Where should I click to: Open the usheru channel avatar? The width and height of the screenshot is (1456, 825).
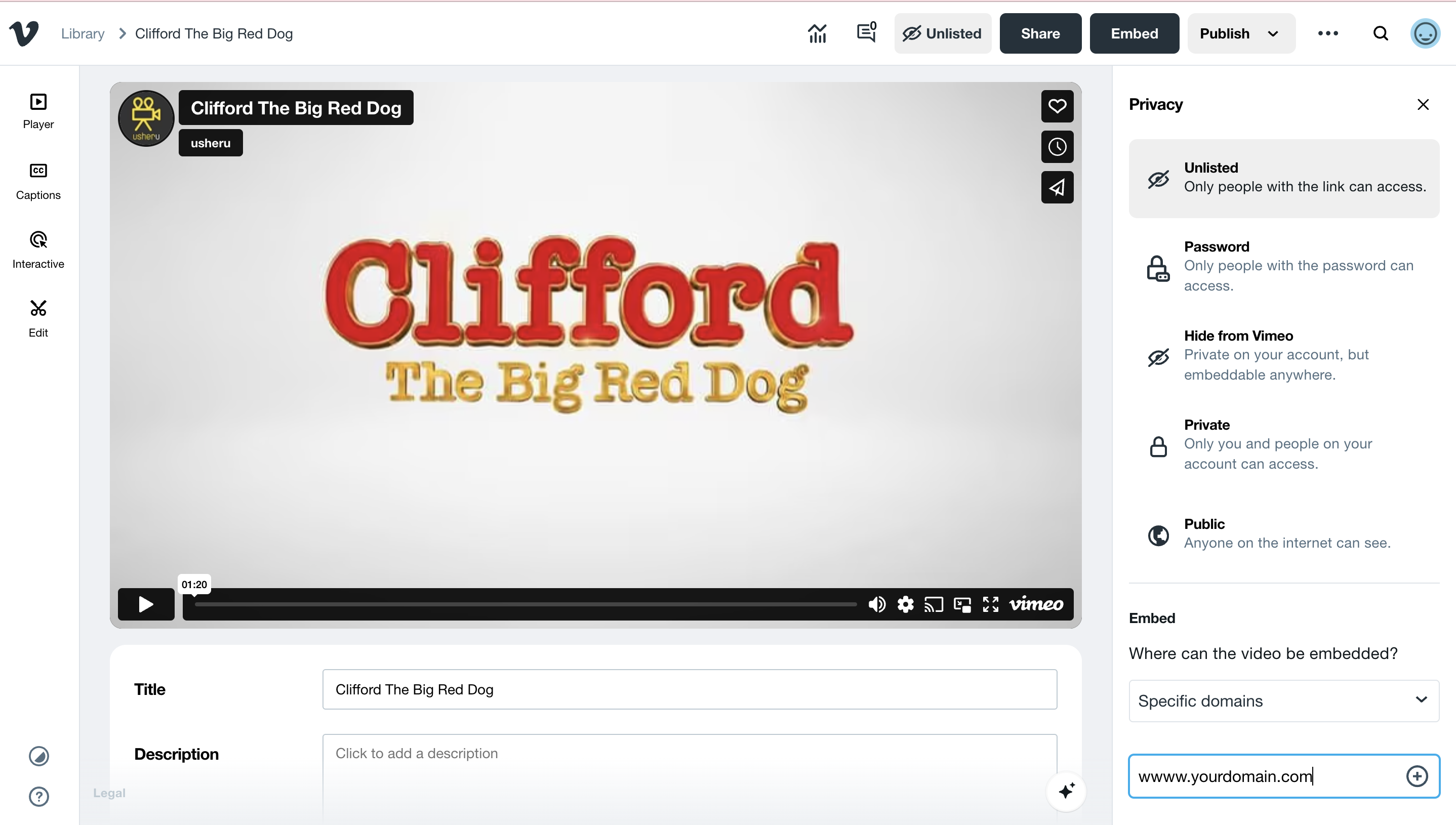(146, 118)
